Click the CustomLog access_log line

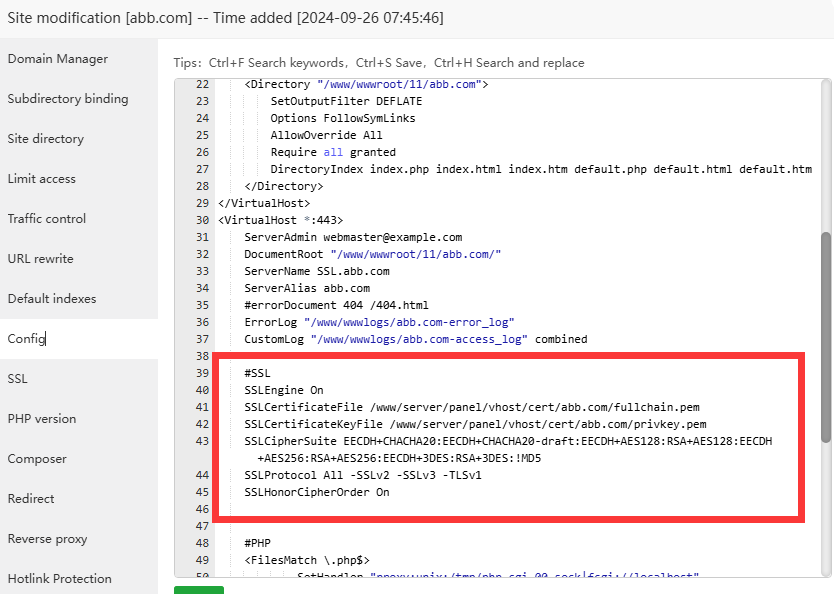[416, 339]
